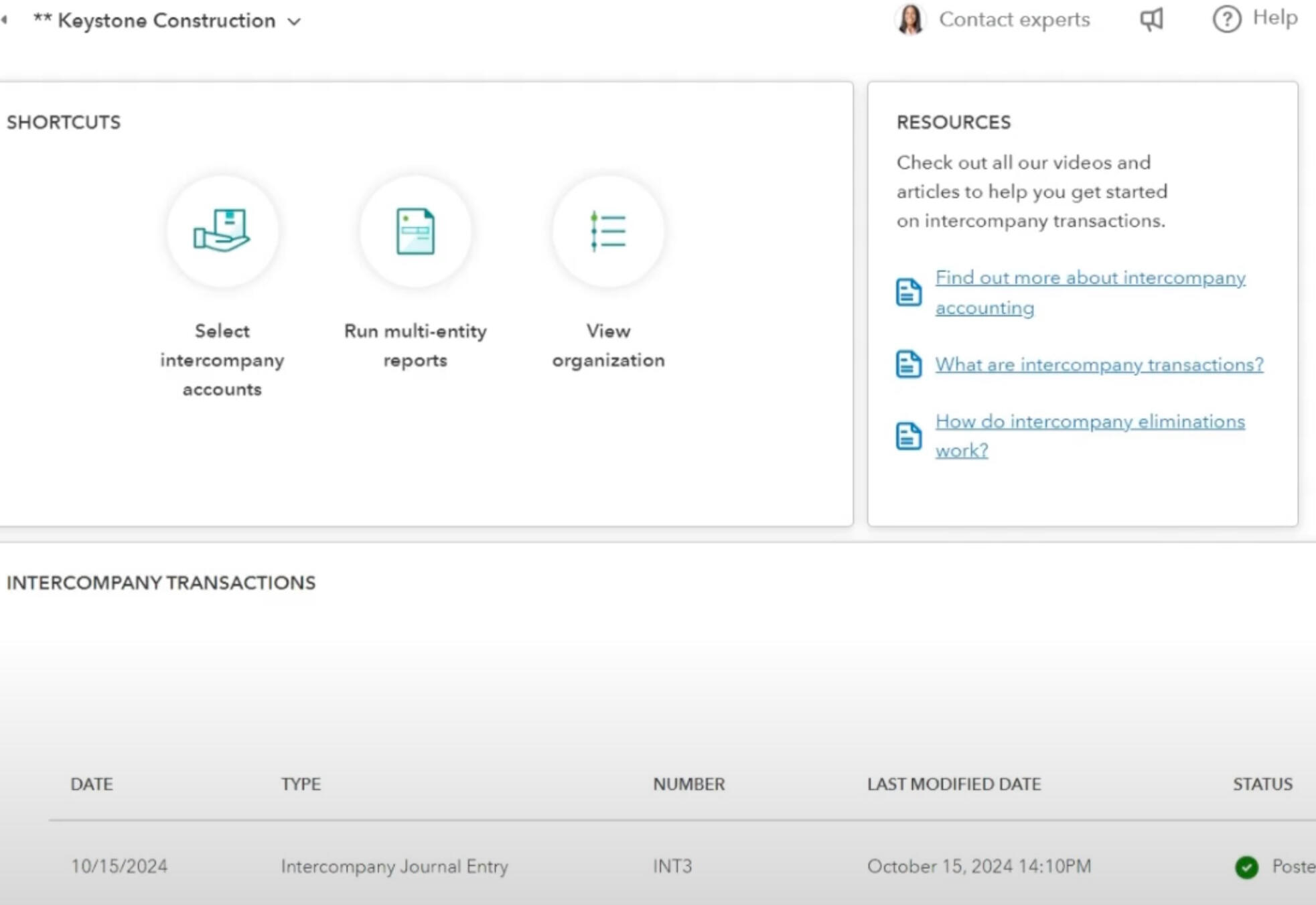This screenshot has height=905, width=1316.
Task: Sort by LAST MODIFIED DATE column header
Action: 954,784
